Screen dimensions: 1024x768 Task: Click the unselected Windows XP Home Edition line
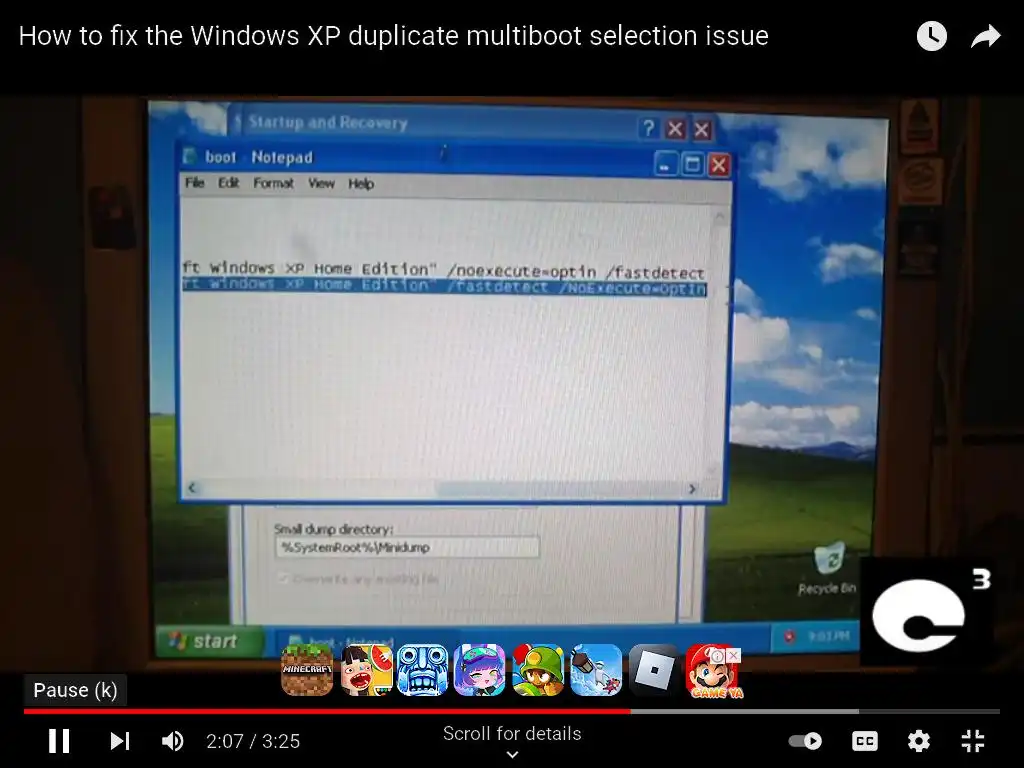(443, 269)
